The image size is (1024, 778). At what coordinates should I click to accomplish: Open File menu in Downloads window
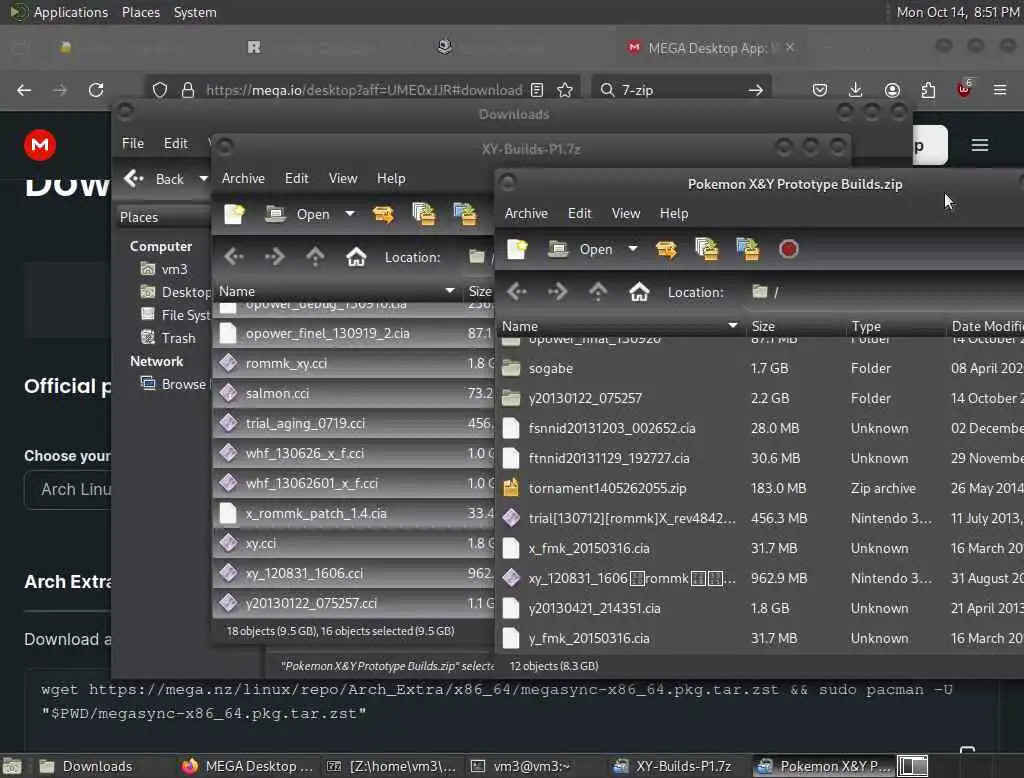tap(133, 143)
